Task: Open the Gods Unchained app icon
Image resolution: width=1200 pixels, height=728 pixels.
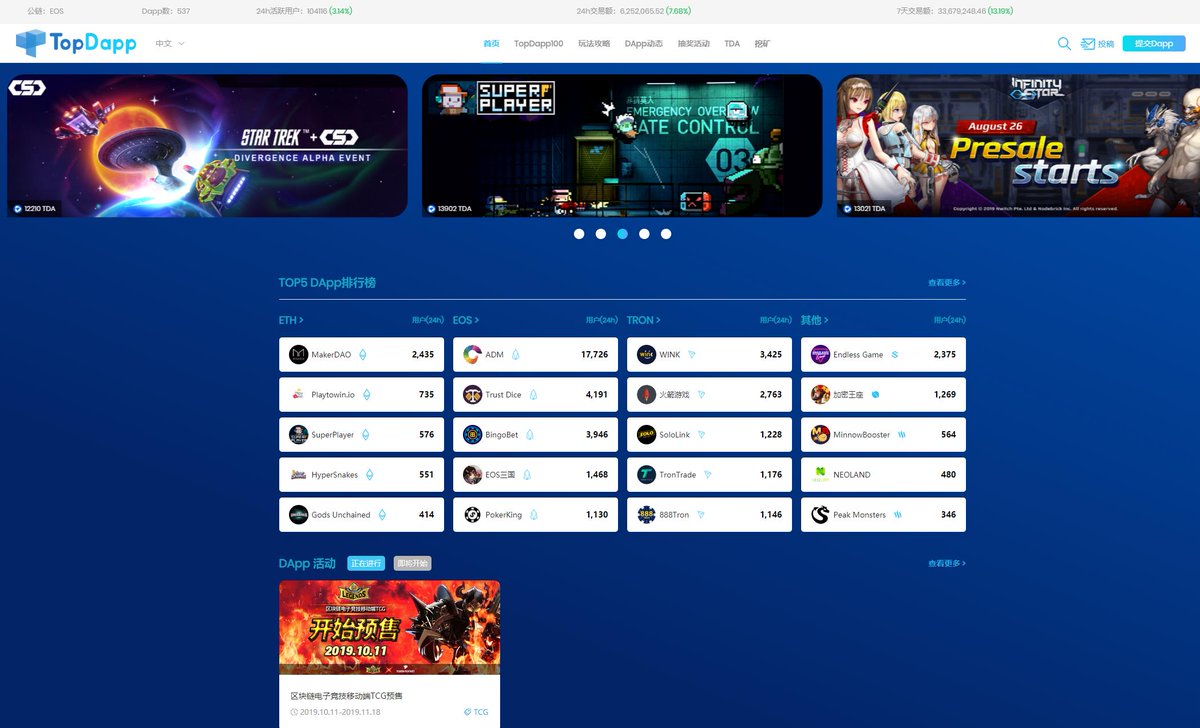Action: point(298,515)
